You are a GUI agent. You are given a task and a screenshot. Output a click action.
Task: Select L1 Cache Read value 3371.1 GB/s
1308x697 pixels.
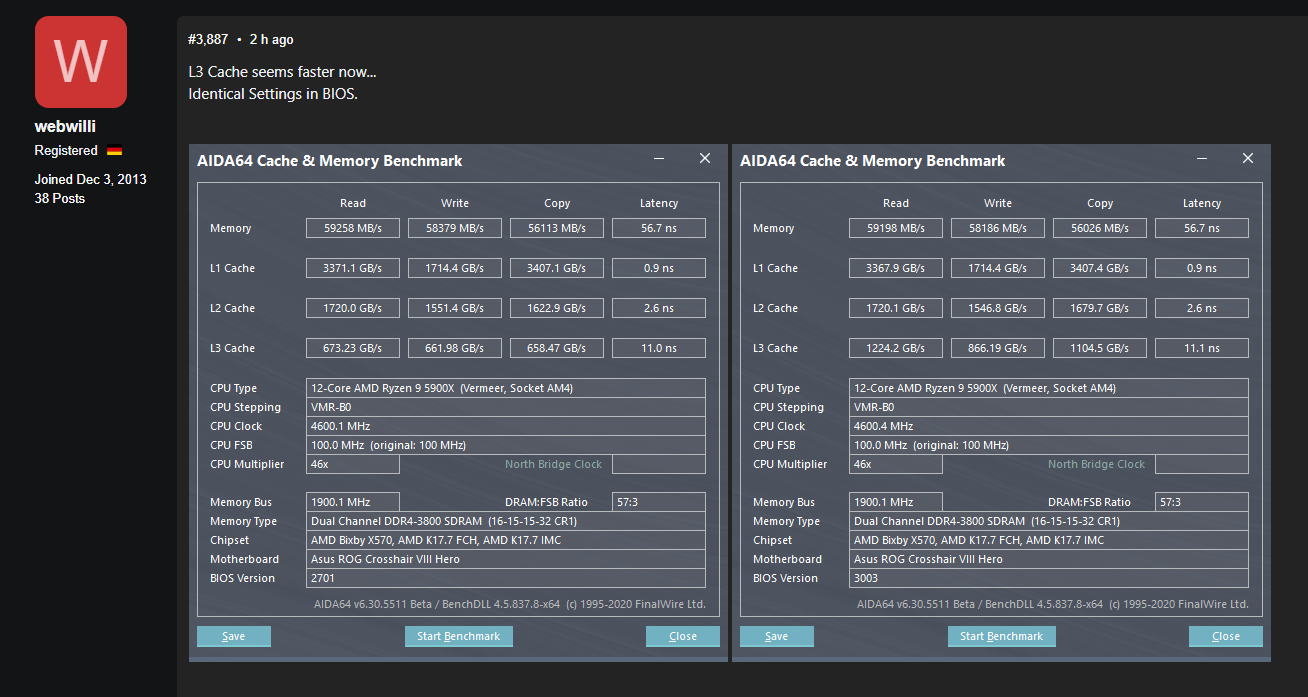pyautogui.click(x=353, y=268)
